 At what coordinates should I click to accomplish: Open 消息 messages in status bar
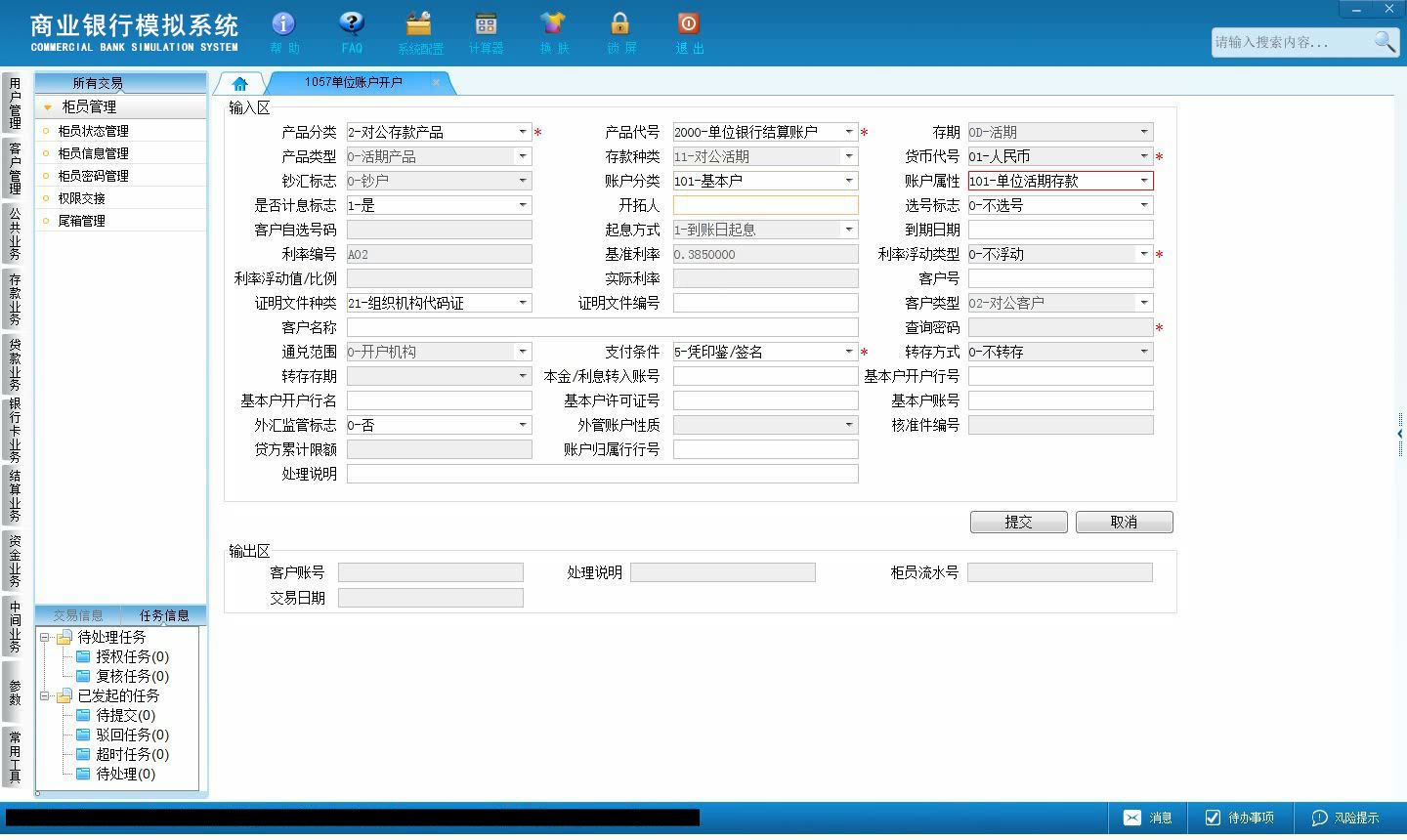pyautogui.click(x=1147, y=818)
